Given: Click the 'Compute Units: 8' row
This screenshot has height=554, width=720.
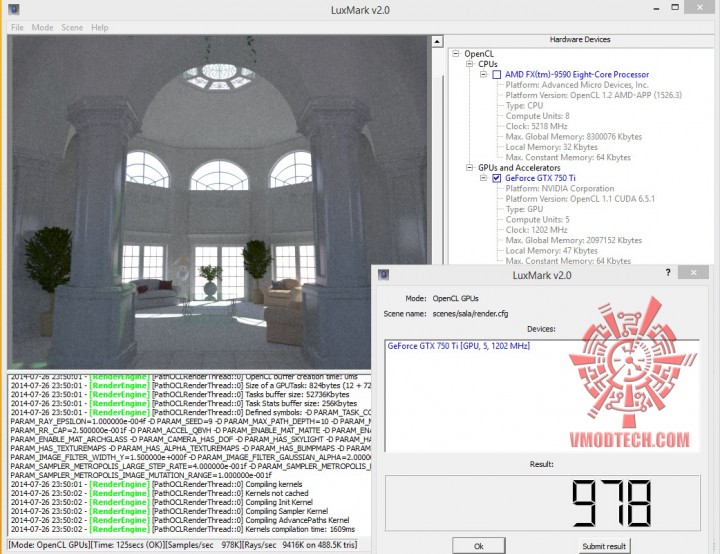Looking at the screenshot, I should tap(537, 116).
